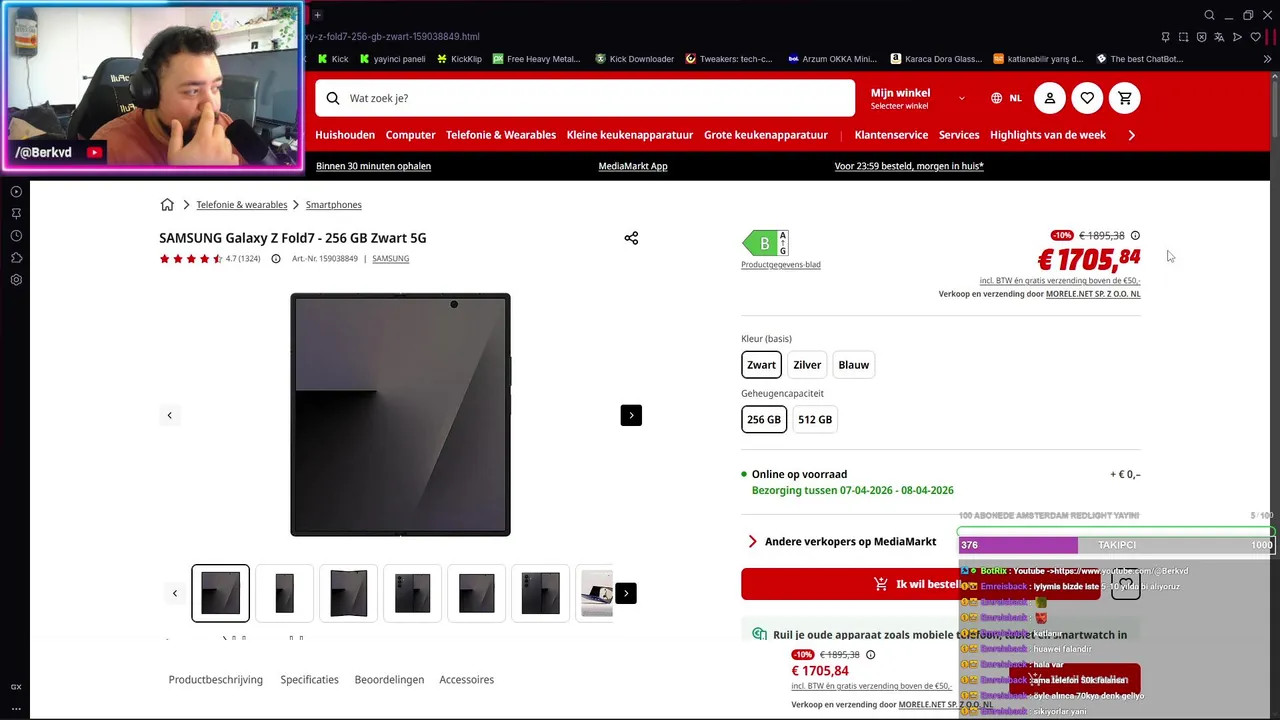Open the Opera sidebar player icon
Viewport: 1280px width, 720px height.
pos(16,192)
